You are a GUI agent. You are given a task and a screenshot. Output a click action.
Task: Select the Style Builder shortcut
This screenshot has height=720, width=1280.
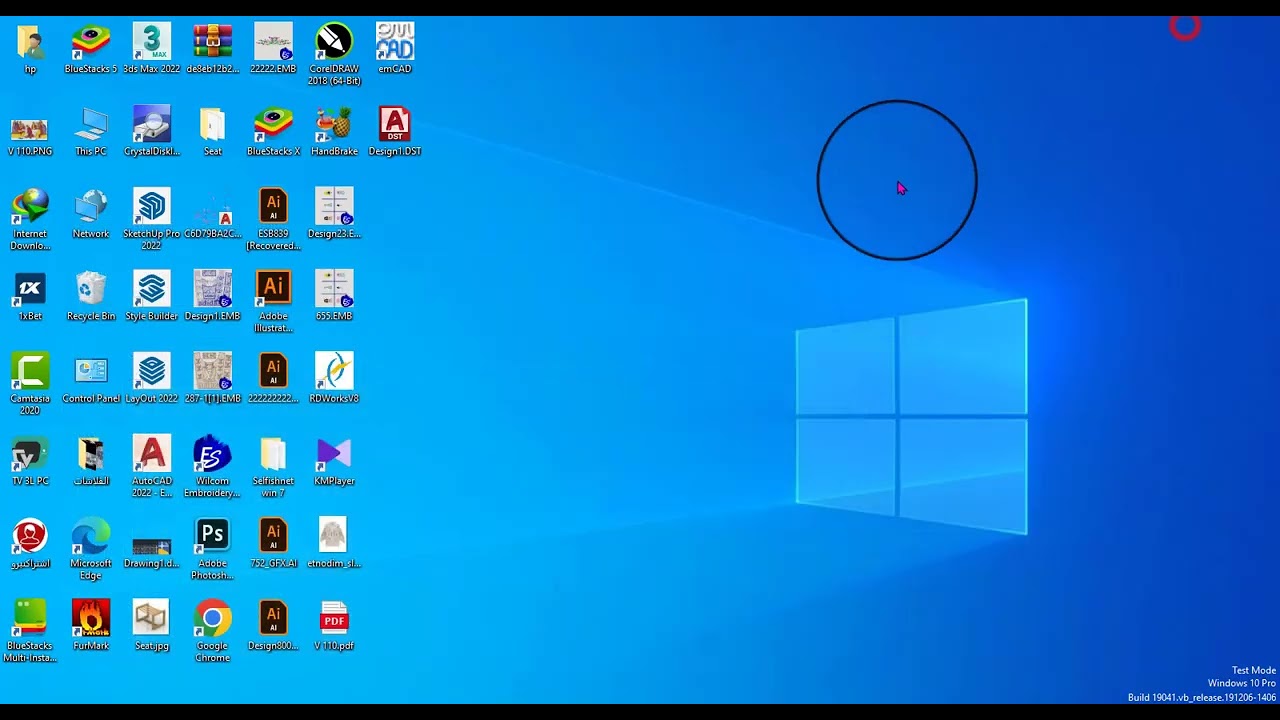(x=152, y=289)
